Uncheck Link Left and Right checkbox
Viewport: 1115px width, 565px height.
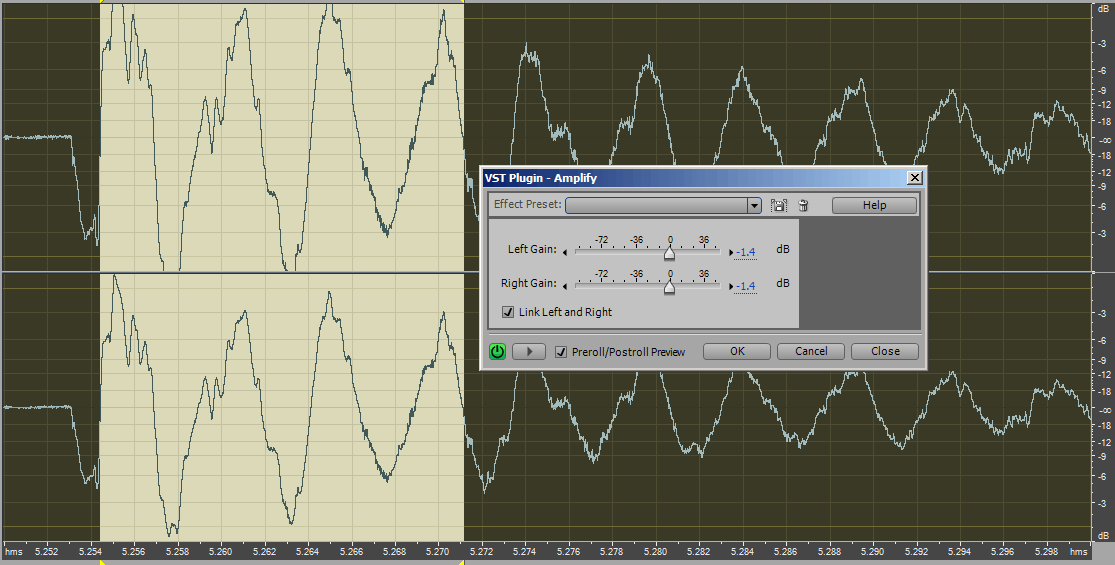pos(508,312)
